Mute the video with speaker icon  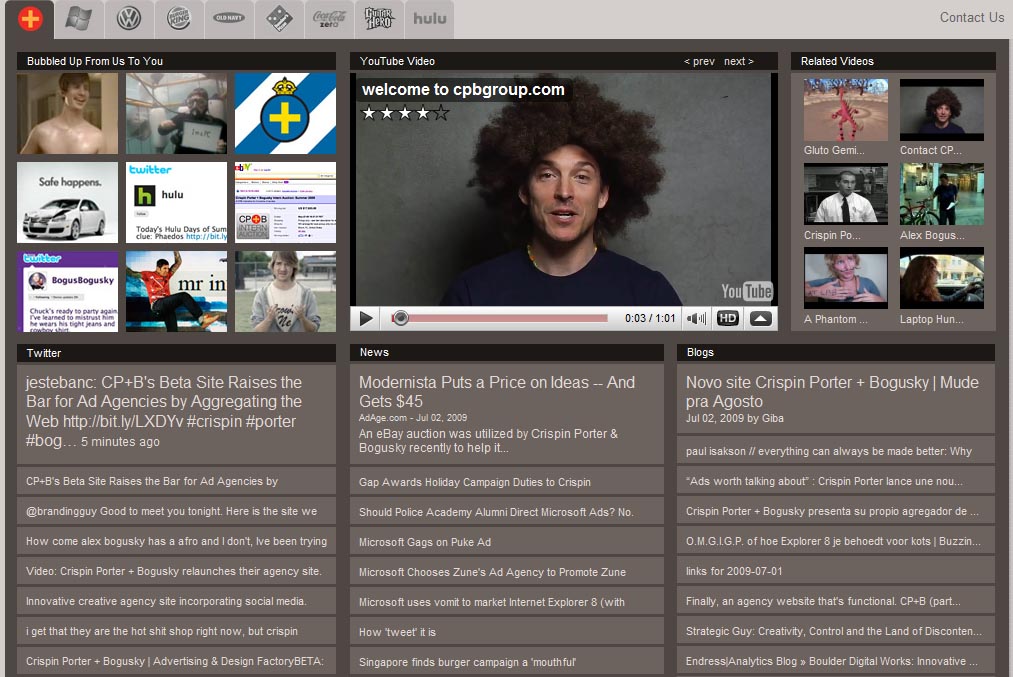[x=696, y=318]
